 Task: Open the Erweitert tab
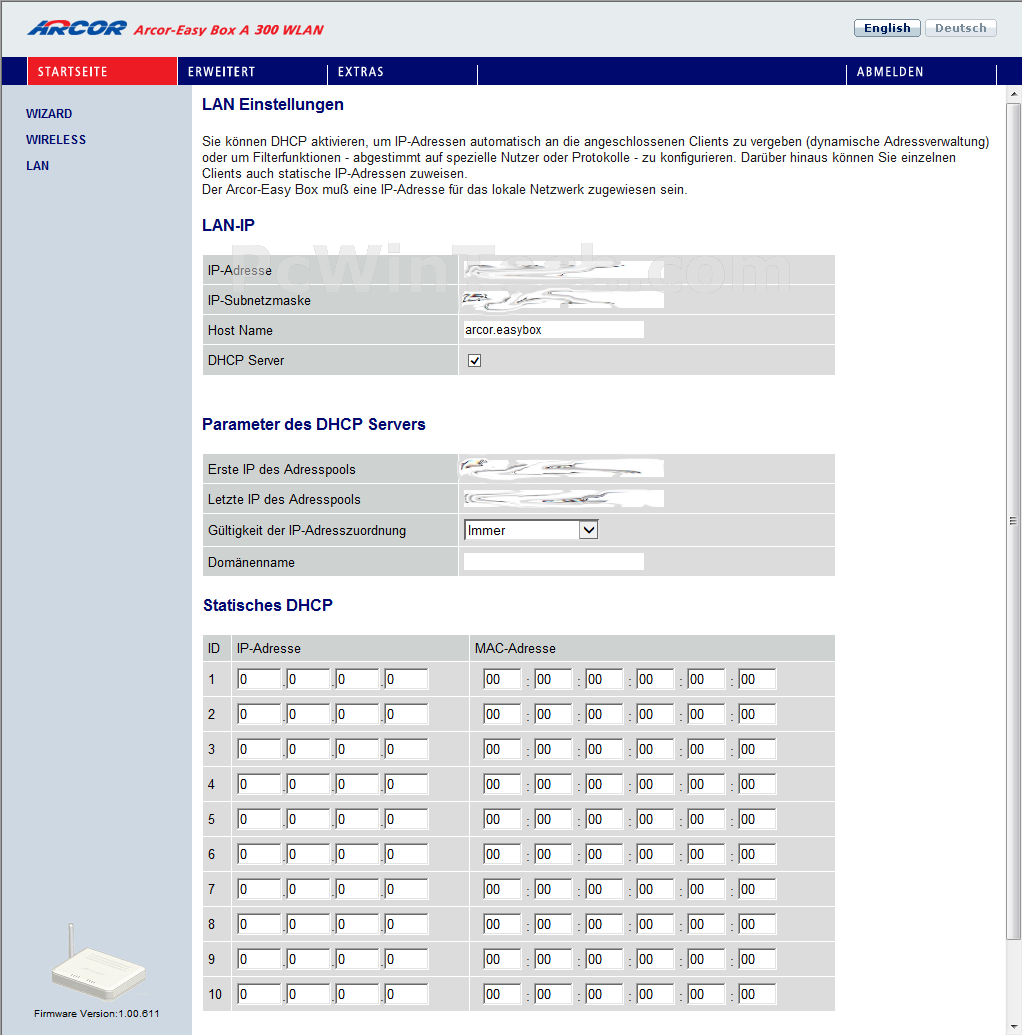(x=252, y=71)
